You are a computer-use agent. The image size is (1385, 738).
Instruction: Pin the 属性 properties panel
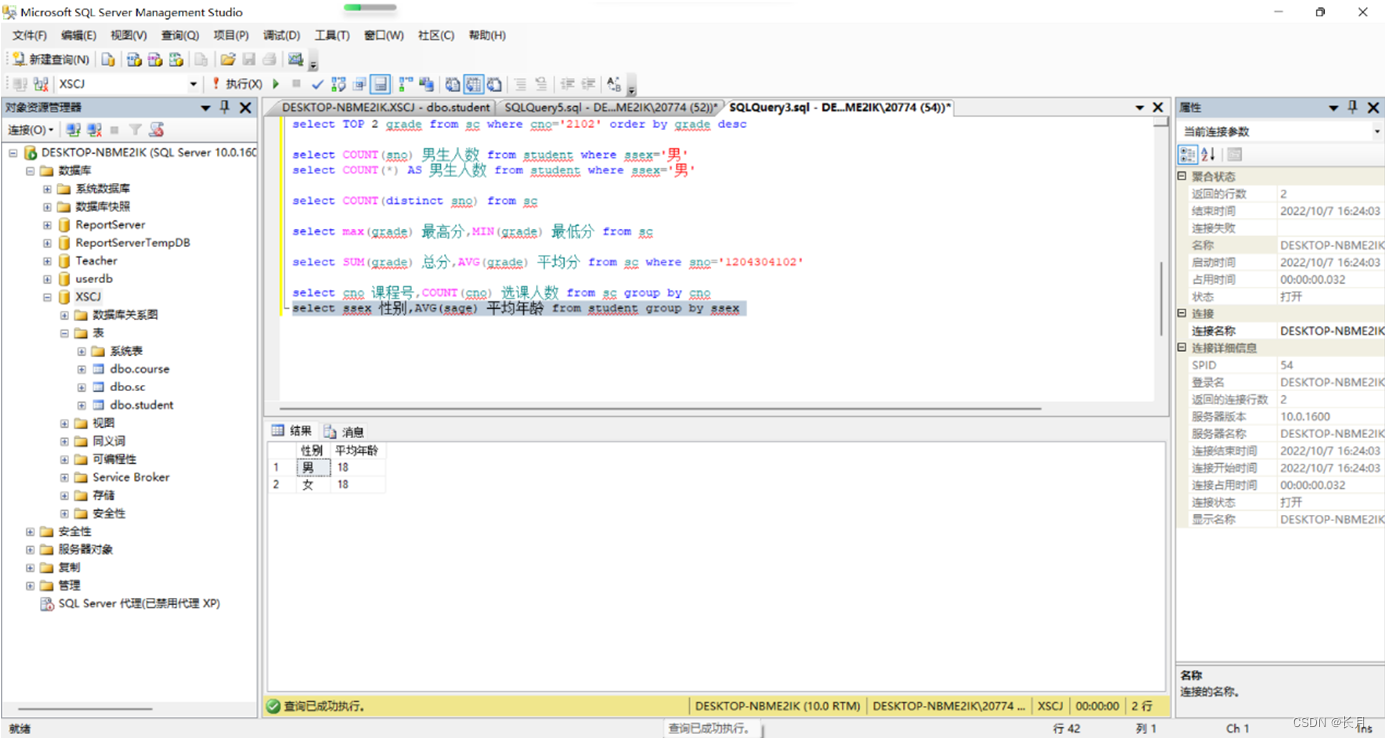(1352, 107)
